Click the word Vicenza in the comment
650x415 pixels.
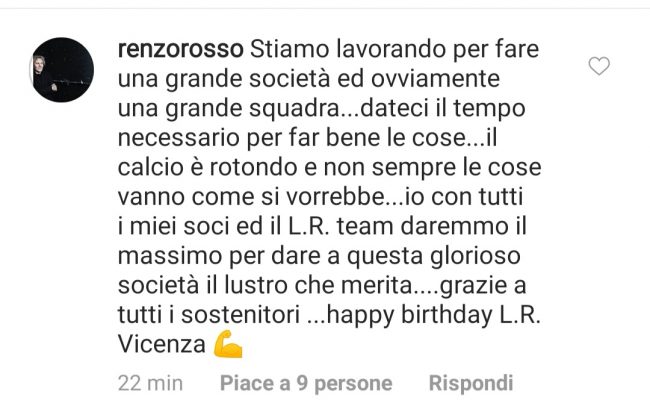point(162,345)
